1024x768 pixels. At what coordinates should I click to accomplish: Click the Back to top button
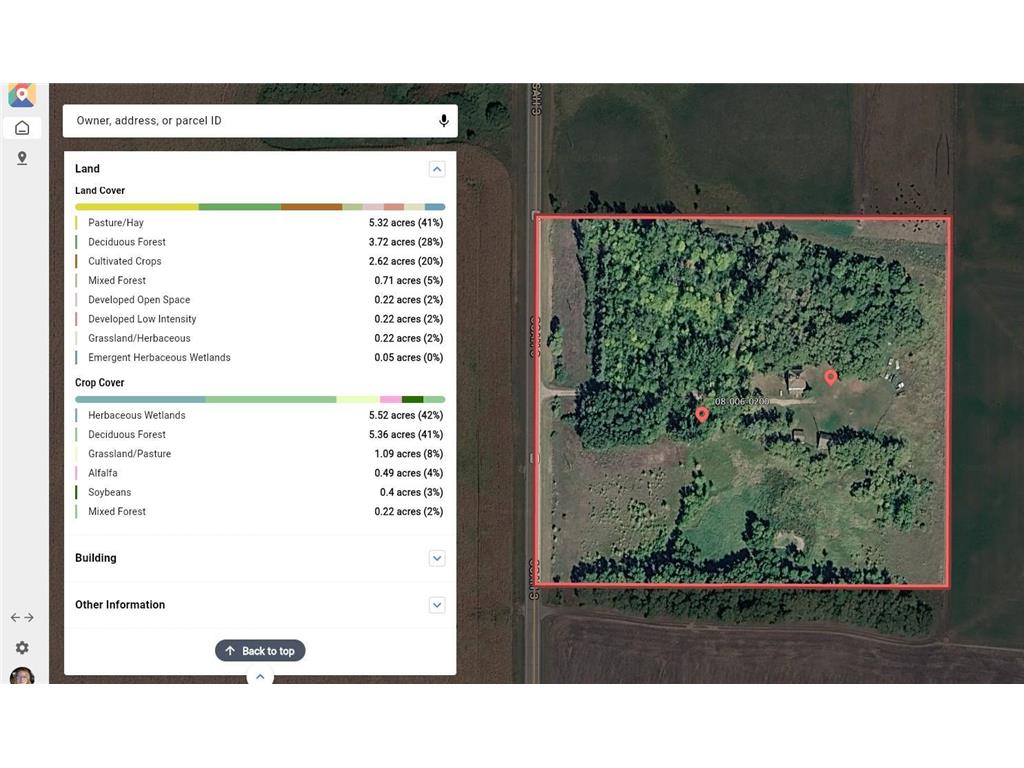(x=260, y=650)
